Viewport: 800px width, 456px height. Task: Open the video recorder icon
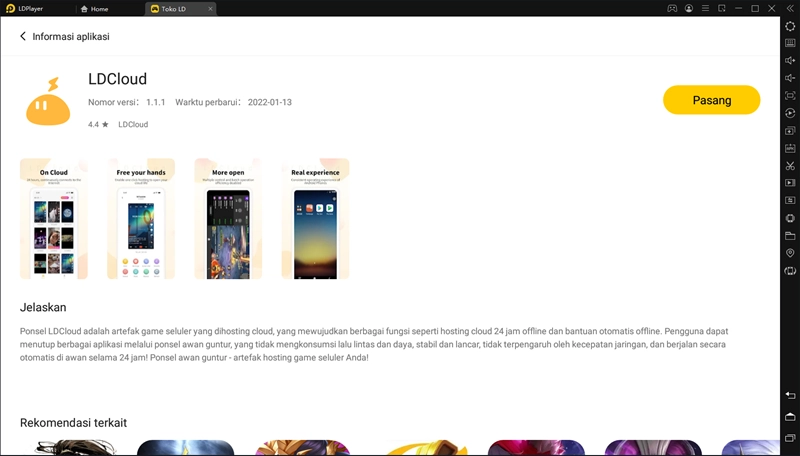click(x=790, y=183)
